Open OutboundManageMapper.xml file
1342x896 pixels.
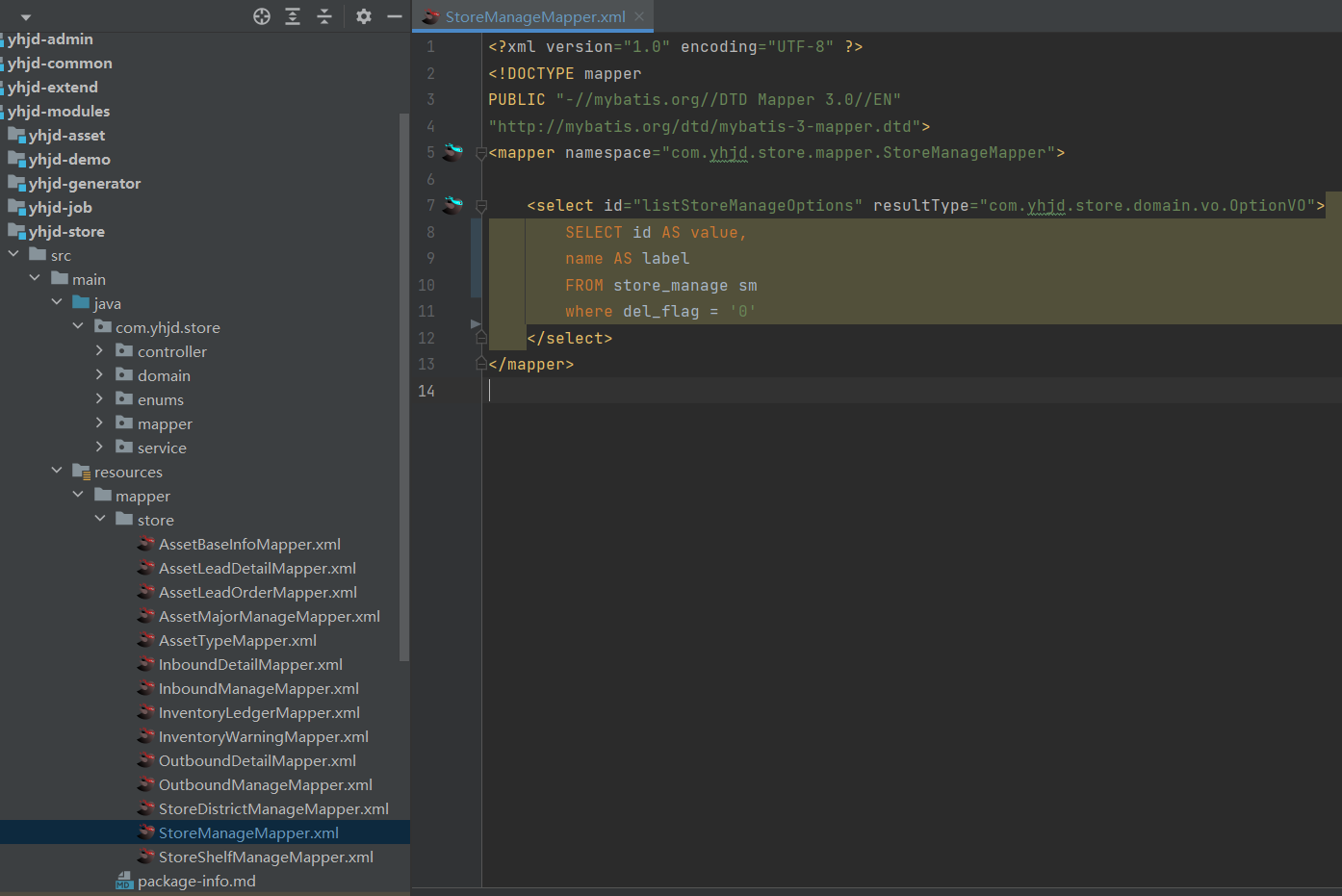tap(266, 784)
